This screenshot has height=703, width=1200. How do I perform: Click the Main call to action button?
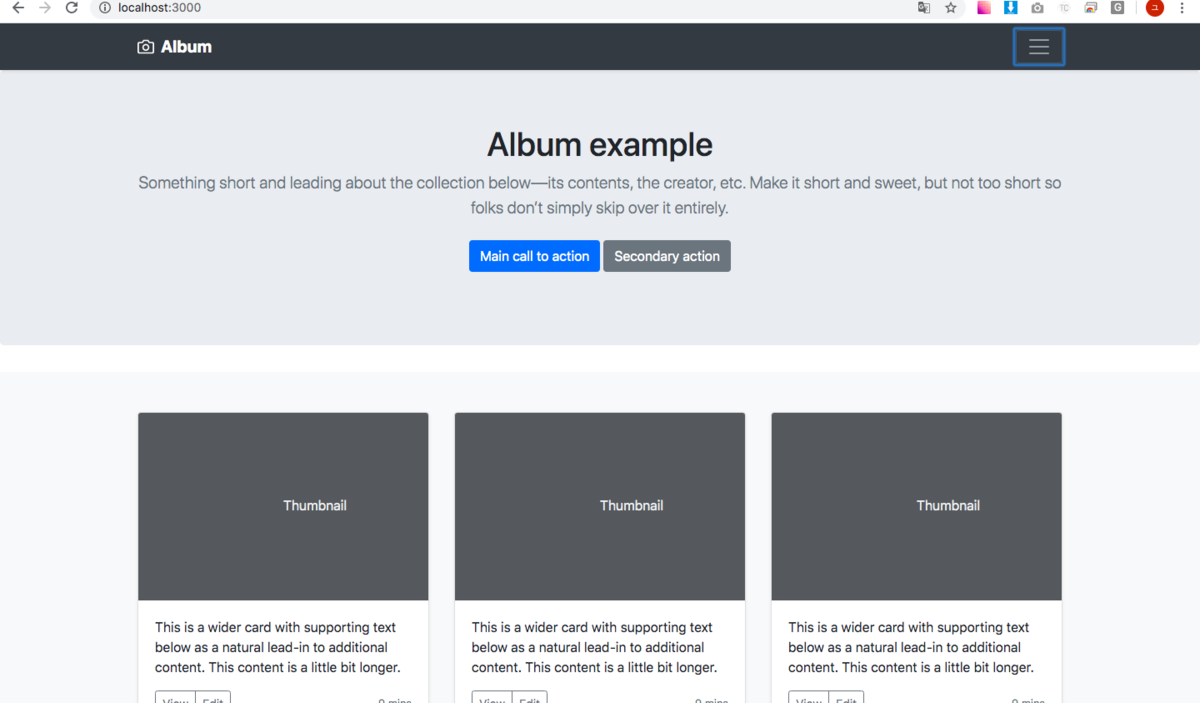coord(535,256)
